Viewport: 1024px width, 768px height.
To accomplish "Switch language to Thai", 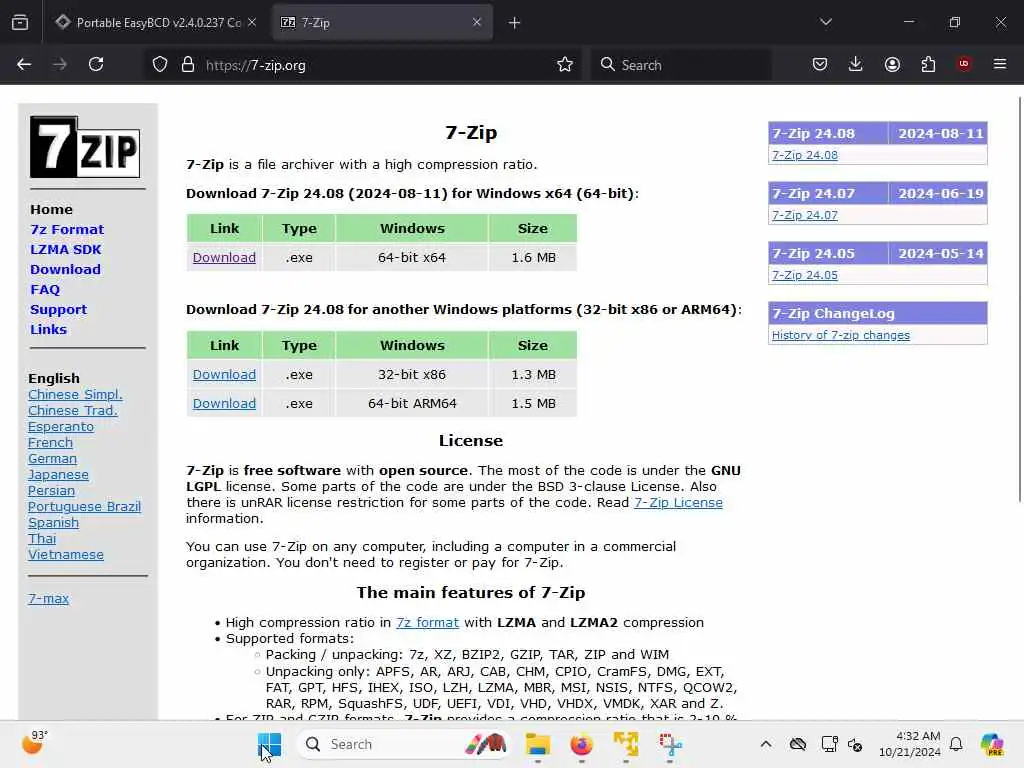I will coord(42,539).
